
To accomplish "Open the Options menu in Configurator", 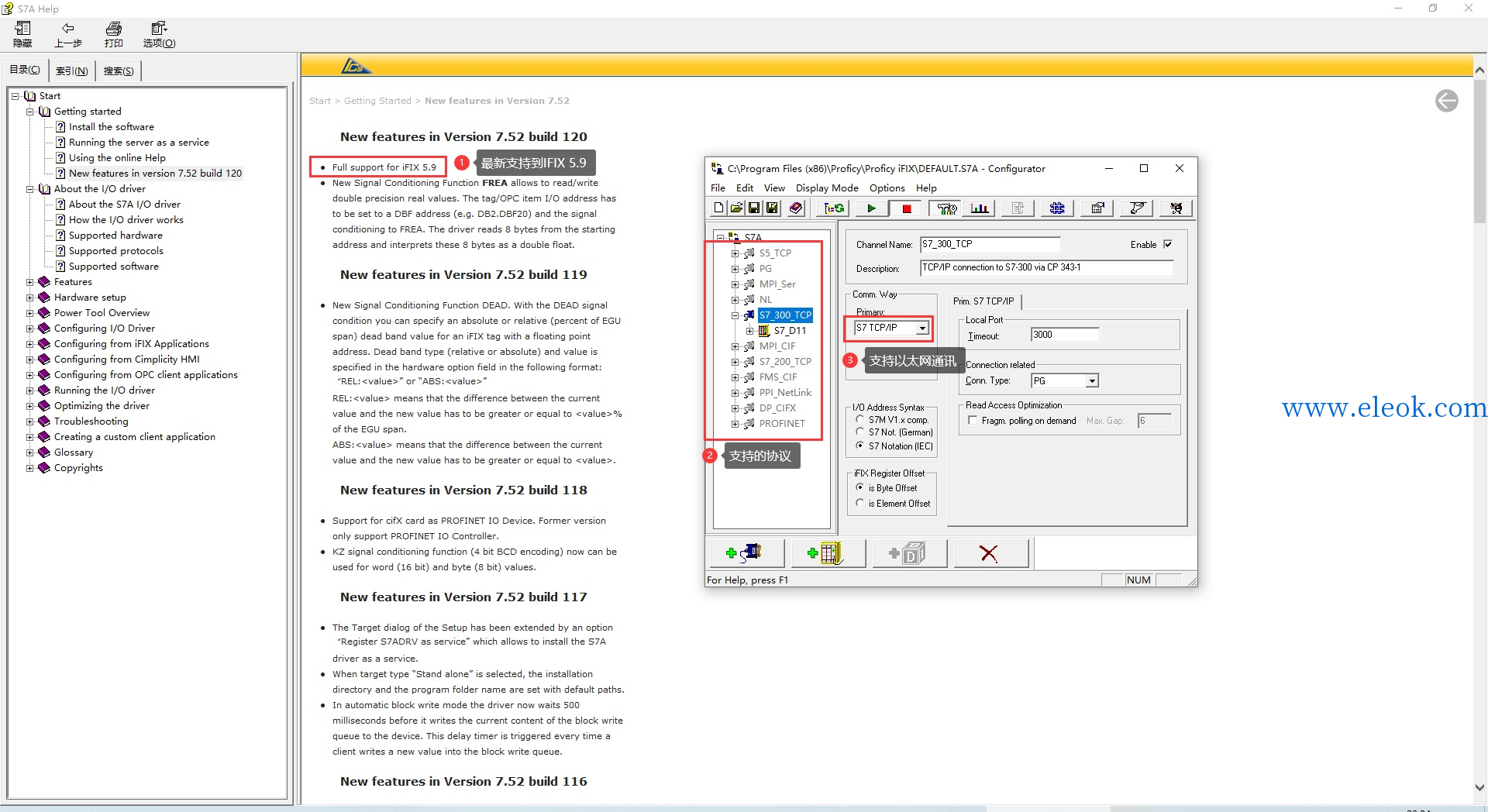I will (x=887, y=188).
